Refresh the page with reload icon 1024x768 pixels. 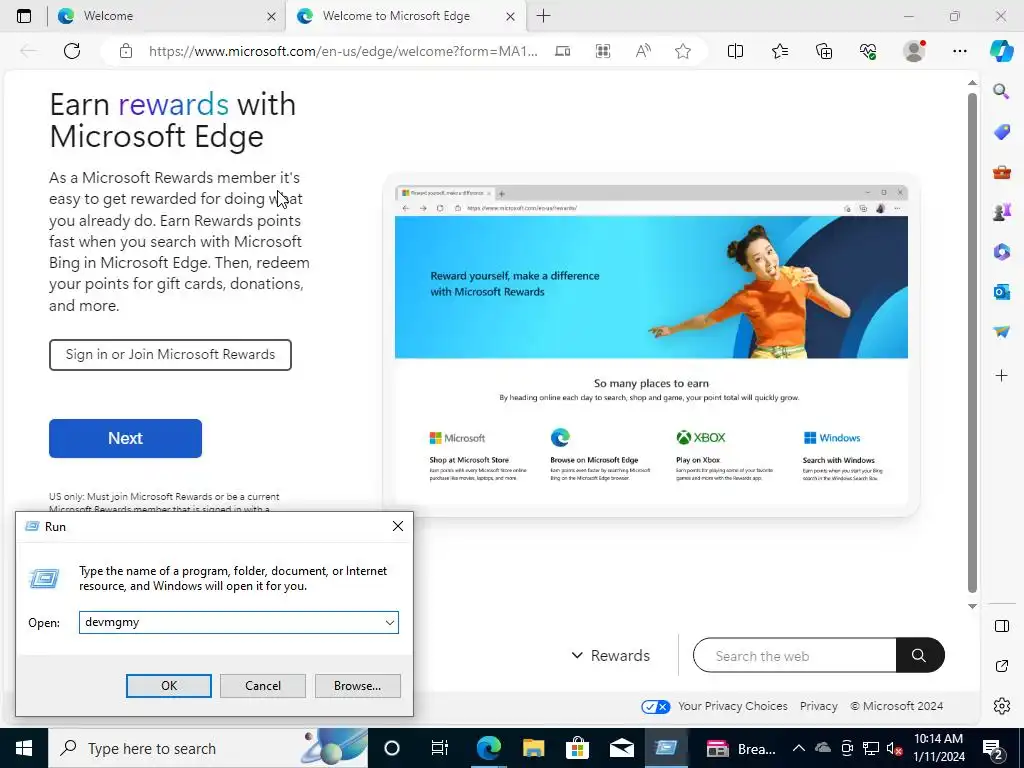[72, 51]
